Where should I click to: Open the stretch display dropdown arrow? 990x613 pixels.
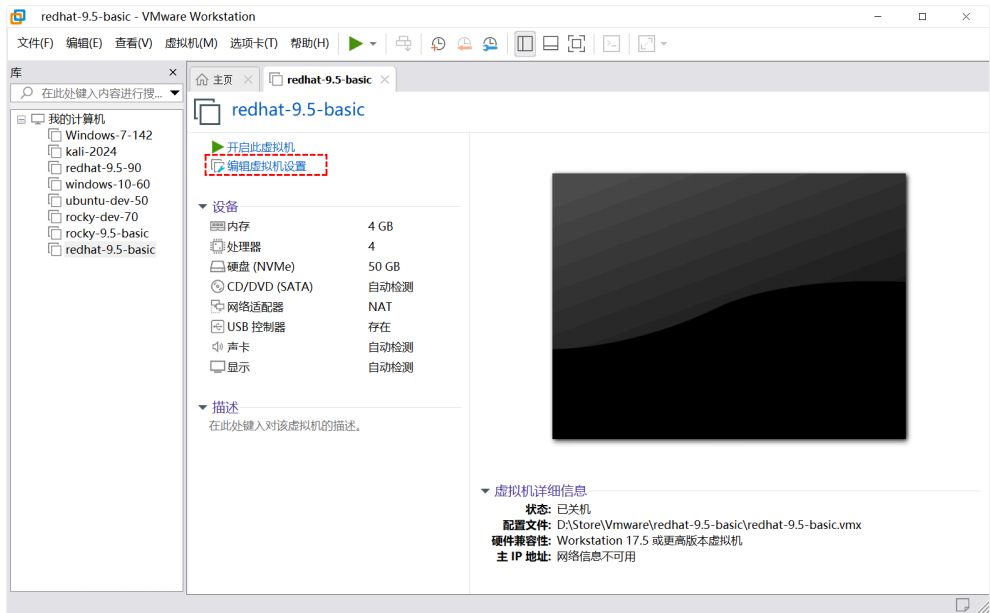click(664, 44)
